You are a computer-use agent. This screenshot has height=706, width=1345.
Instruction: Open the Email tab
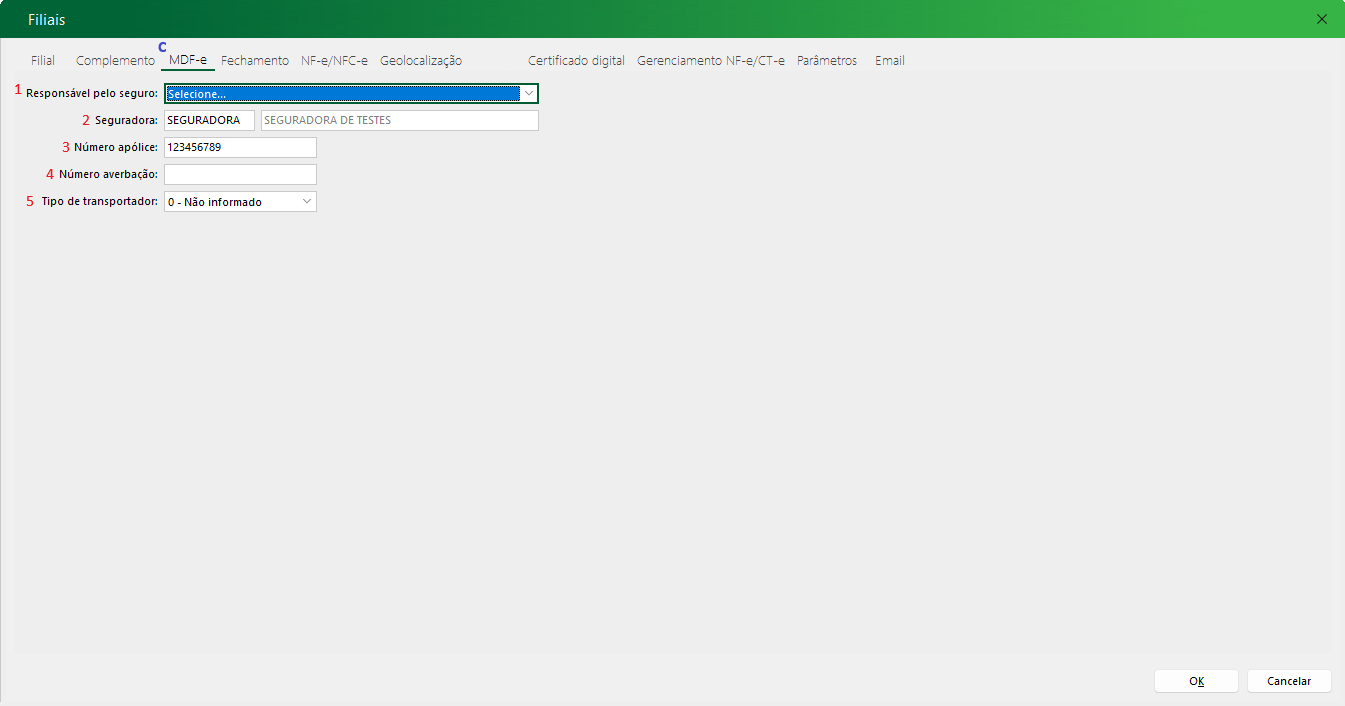tap(889, 61)
